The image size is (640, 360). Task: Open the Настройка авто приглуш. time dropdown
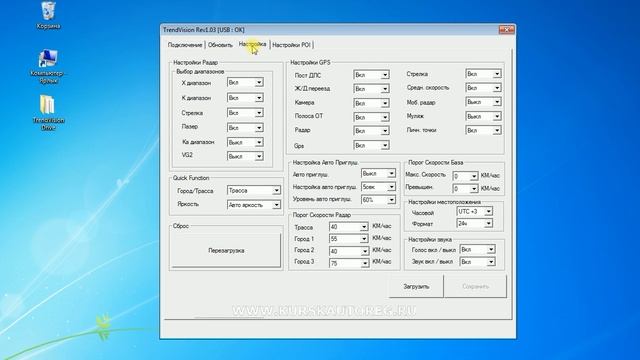[378, 187]
